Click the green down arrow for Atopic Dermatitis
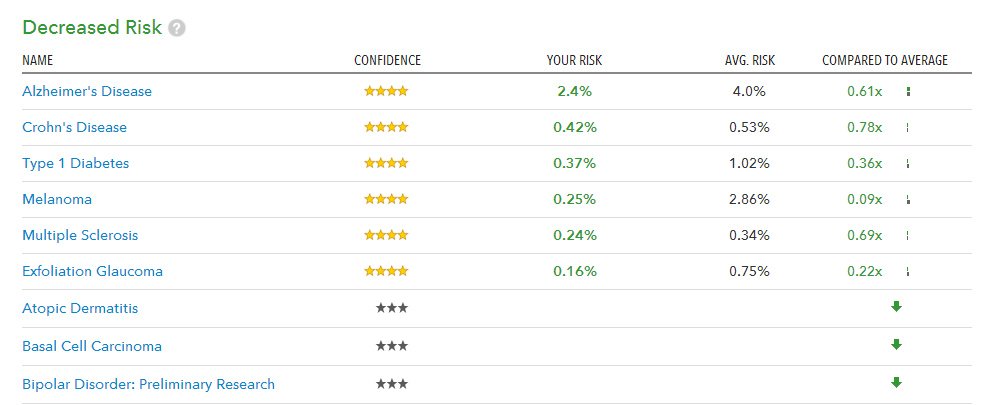The image size is (992, 405). click(x=896, y=307)
